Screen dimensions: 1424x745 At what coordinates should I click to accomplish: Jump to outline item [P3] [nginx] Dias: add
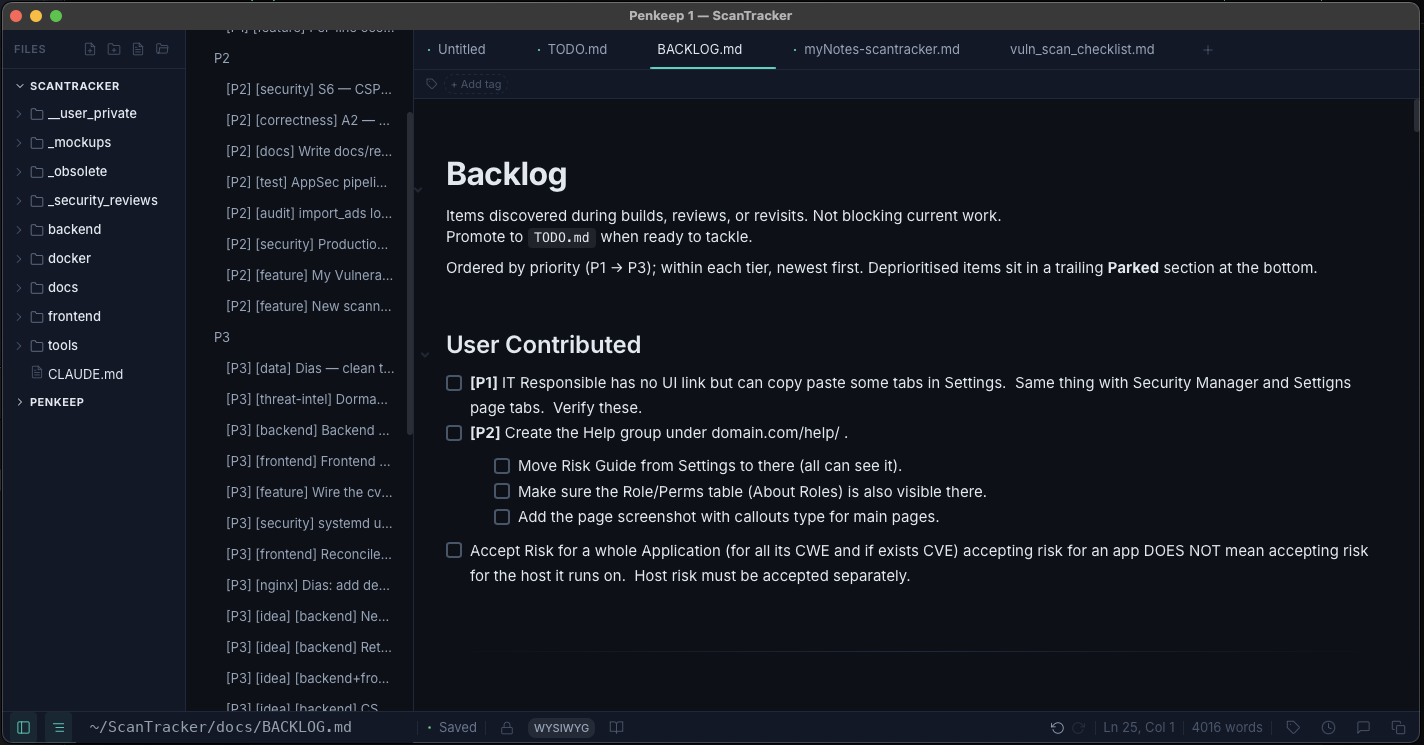[x=309, y=585]
